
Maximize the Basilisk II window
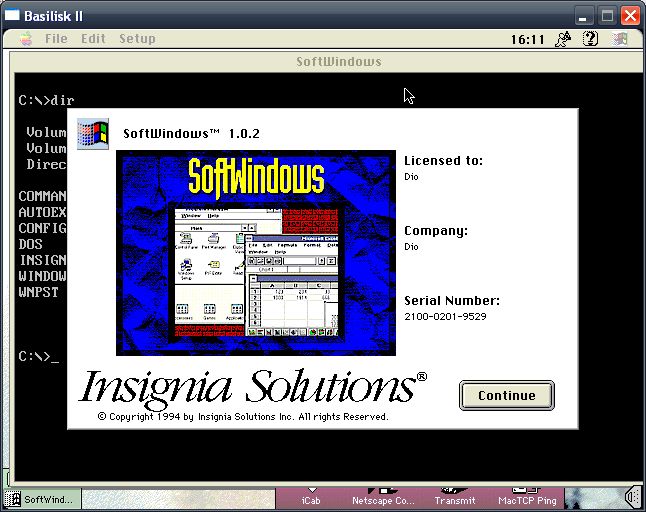click(x=607, y=16)
